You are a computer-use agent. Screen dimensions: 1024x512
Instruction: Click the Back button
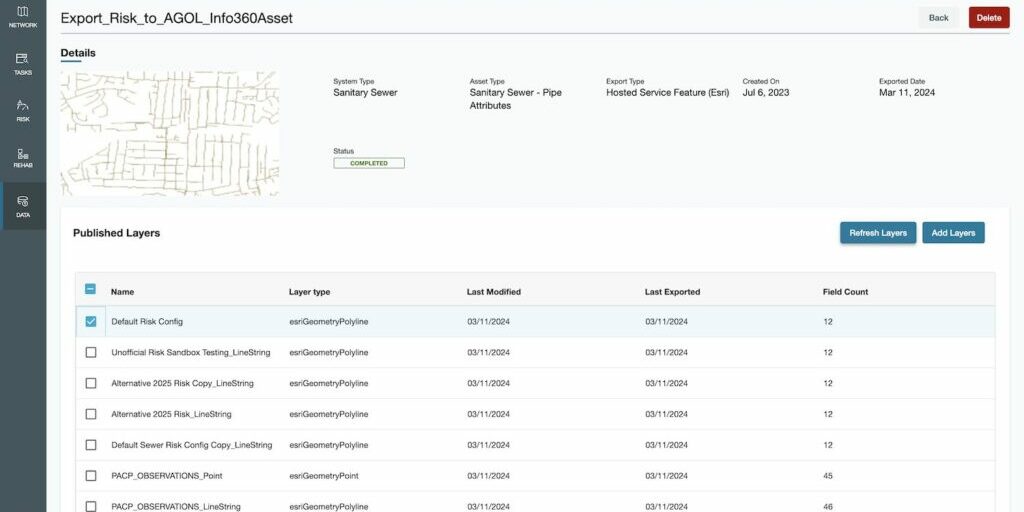938,18
